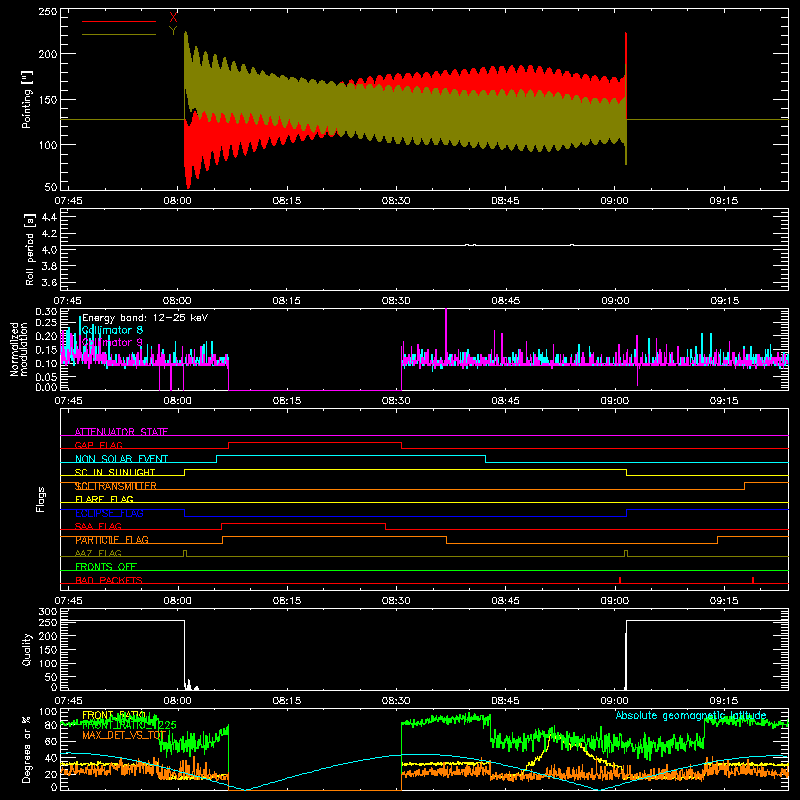
Task: Click the 0.05 tick on modulation axis
Action: pyautogui.click(x=46, y=377)
